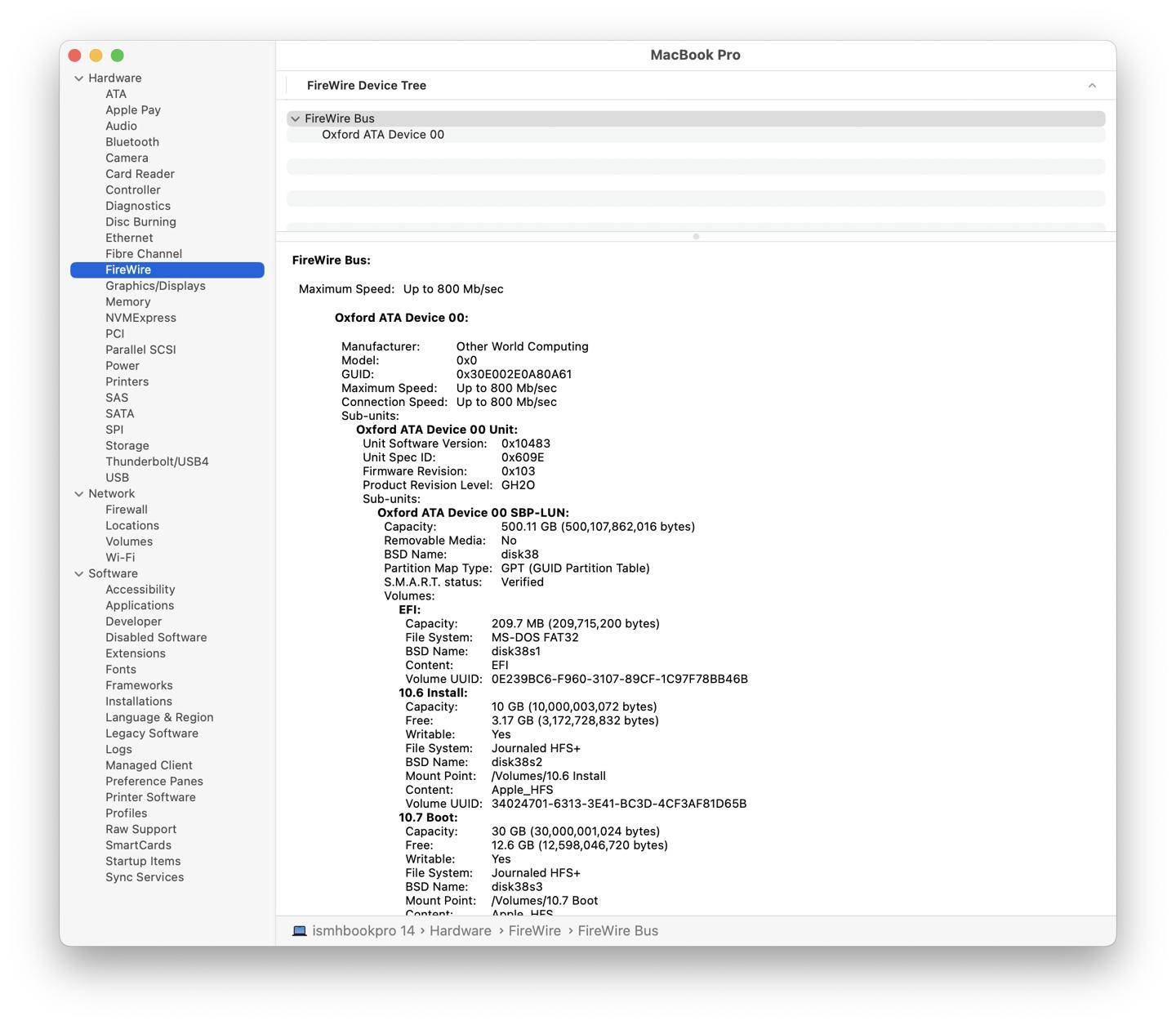
Task: Select the highlighted FireWire sidebar item
Action: (x=167, y=270)
